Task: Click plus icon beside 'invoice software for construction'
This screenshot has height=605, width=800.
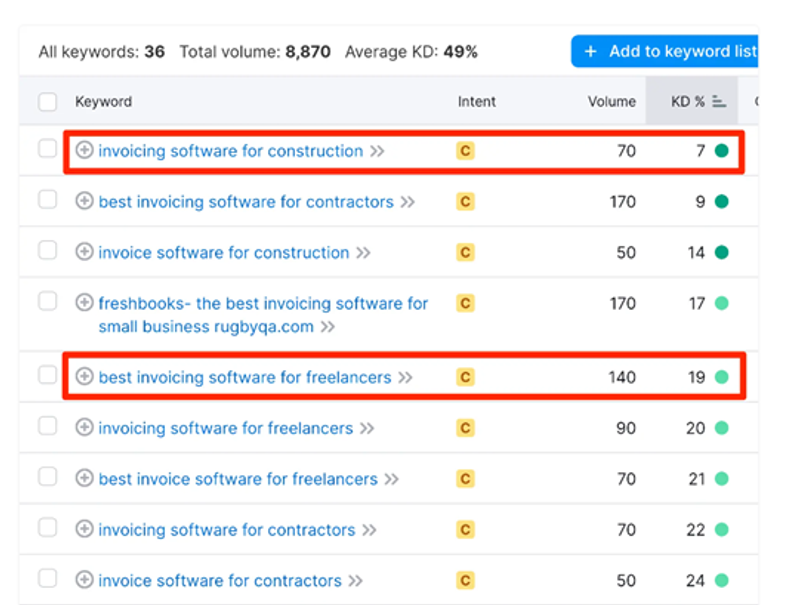Action: 84,251
